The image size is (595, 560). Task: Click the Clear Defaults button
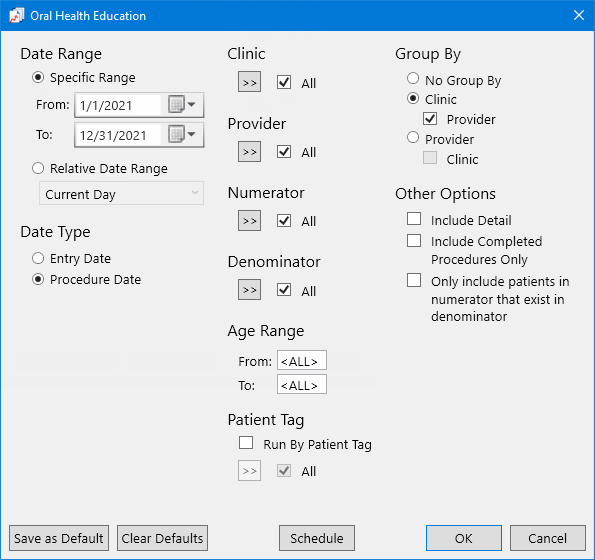(162, 538)
